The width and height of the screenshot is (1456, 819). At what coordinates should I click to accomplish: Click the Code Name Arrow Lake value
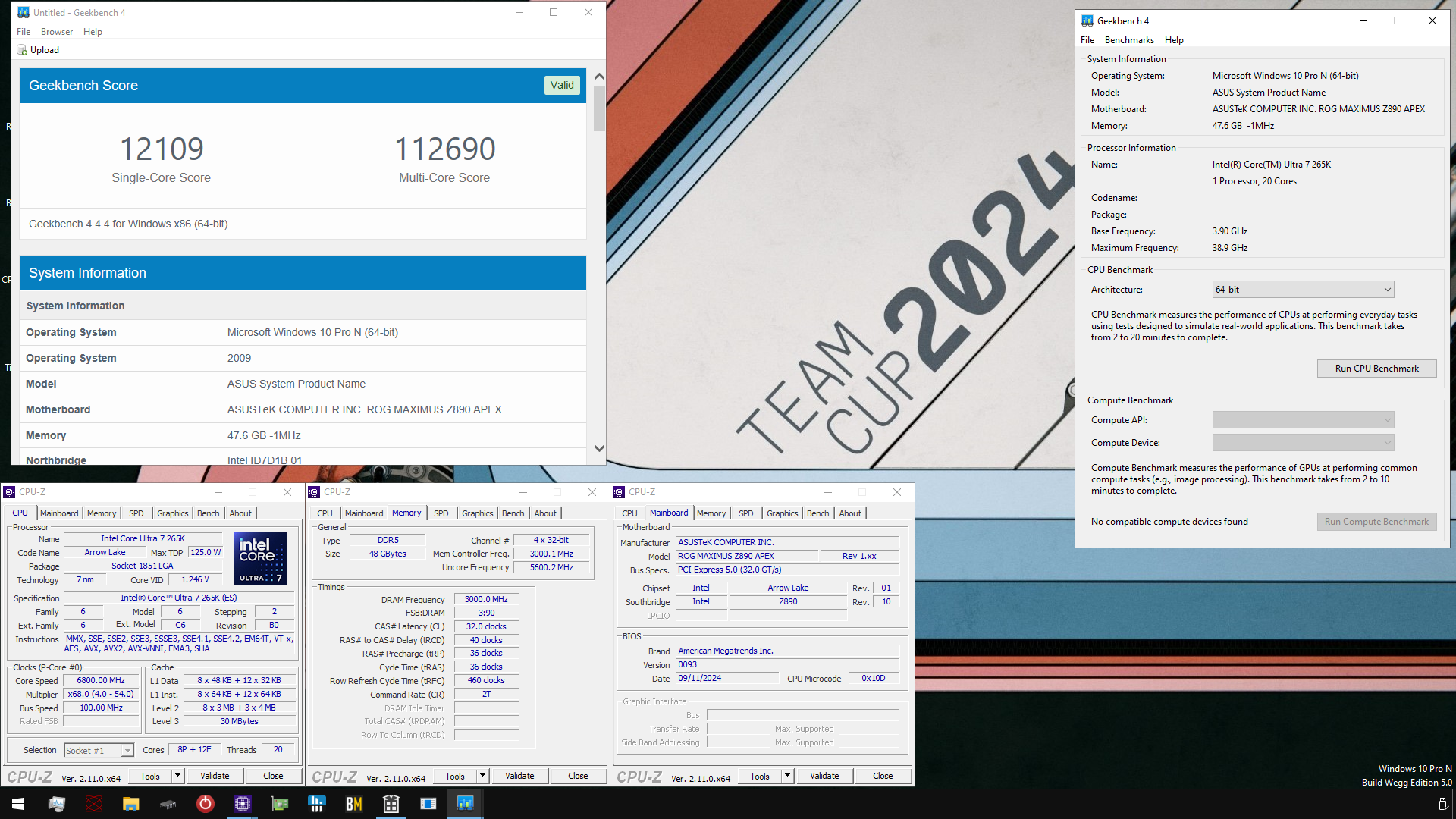[105, 552]
